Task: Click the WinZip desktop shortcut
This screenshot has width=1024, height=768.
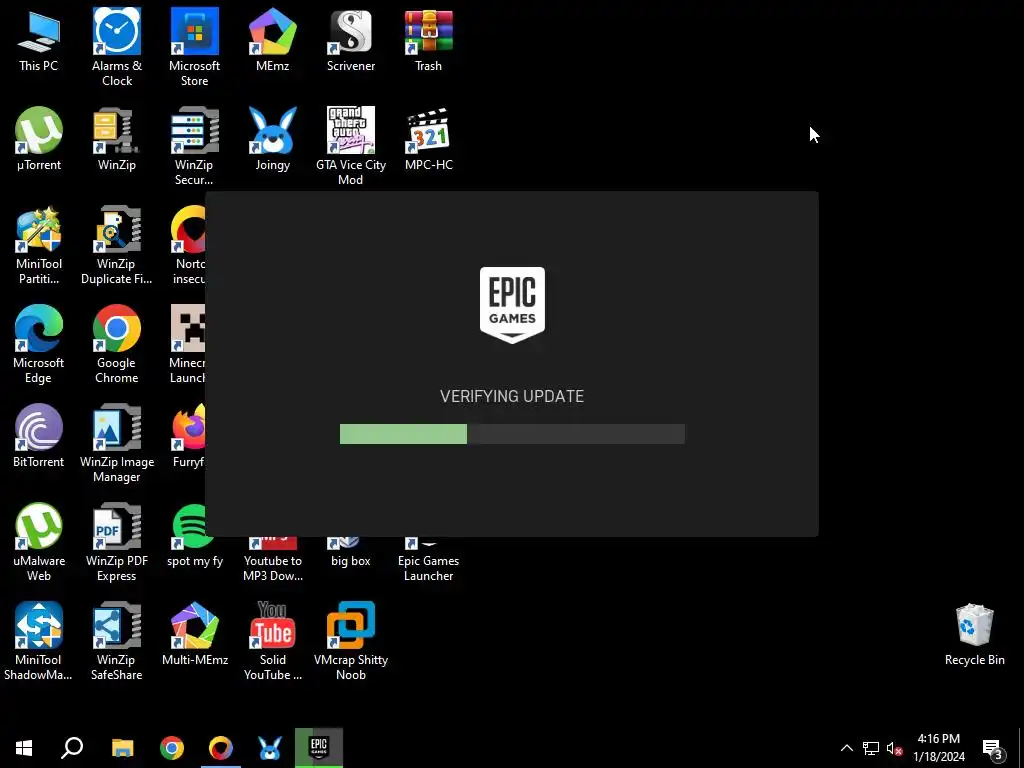Action: click(117, 139)
